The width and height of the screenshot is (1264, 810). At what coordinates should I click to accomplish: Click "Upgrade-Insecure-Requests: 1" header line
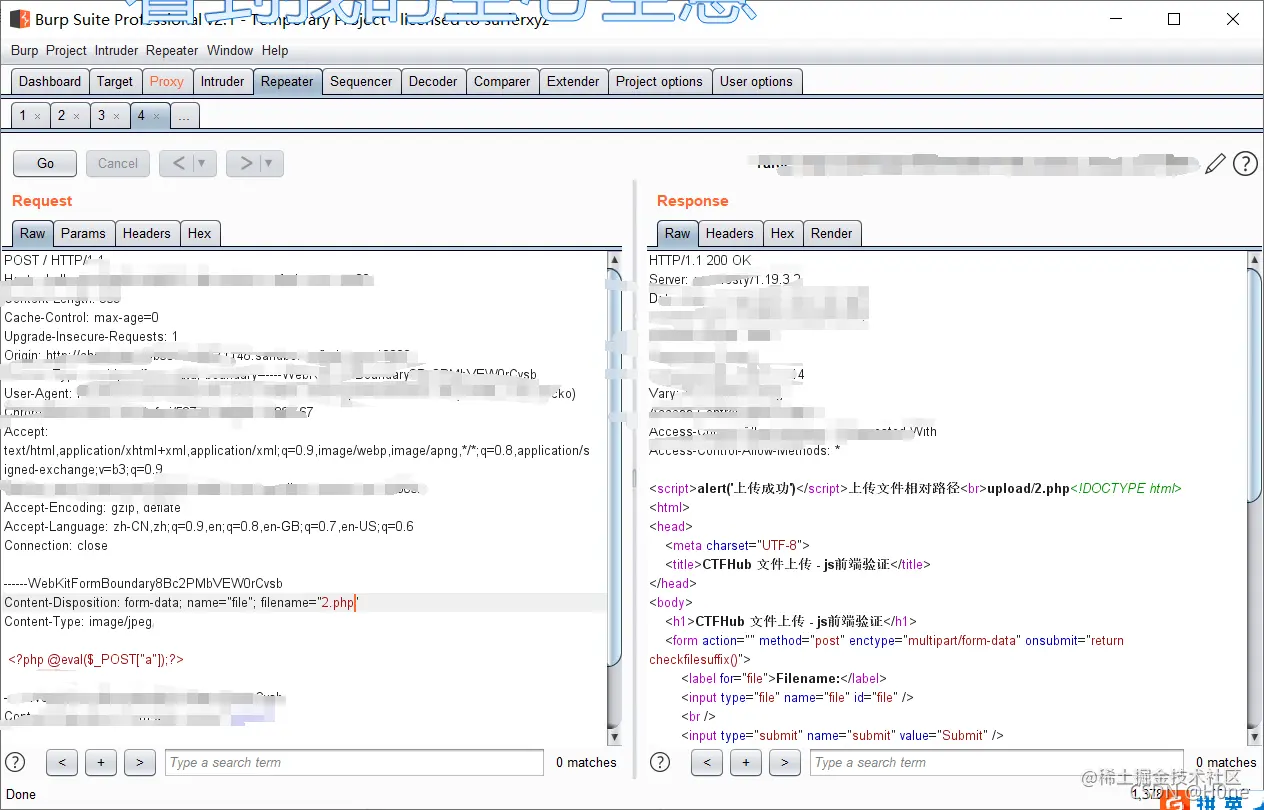click(91, 337)
